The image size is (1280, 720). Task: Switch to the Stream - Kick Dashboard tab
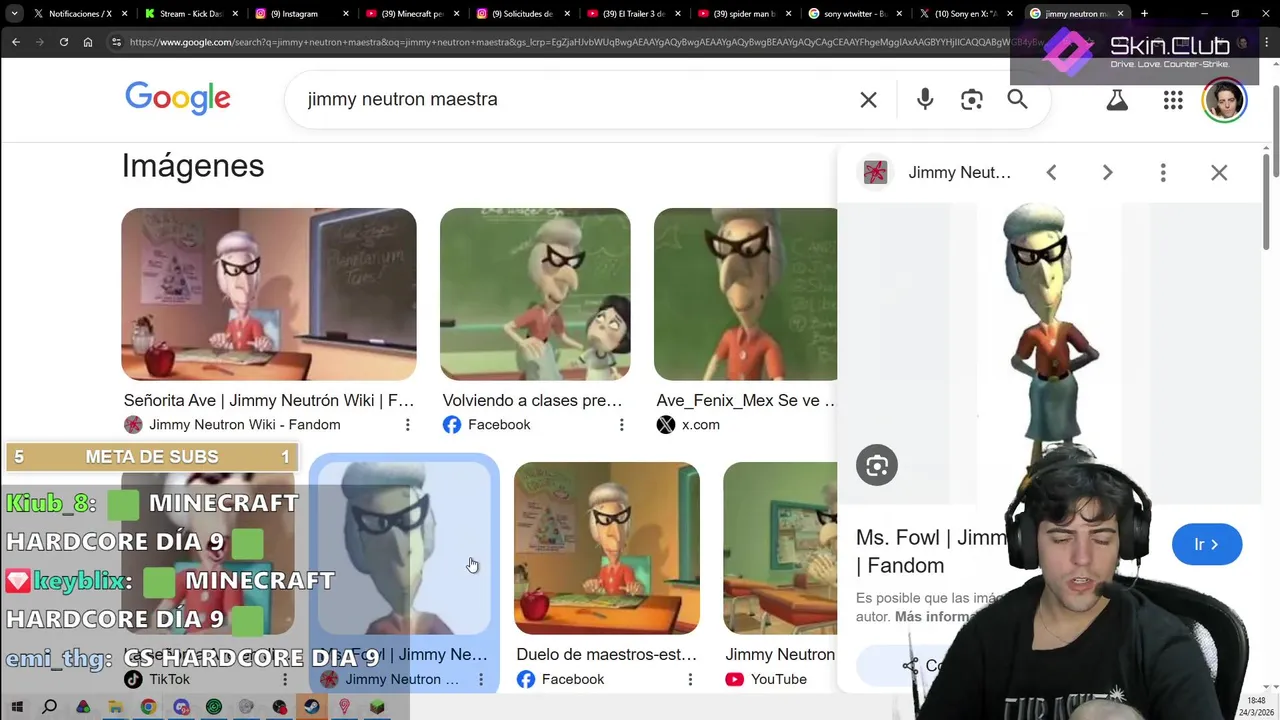click(x=190, y=14)
